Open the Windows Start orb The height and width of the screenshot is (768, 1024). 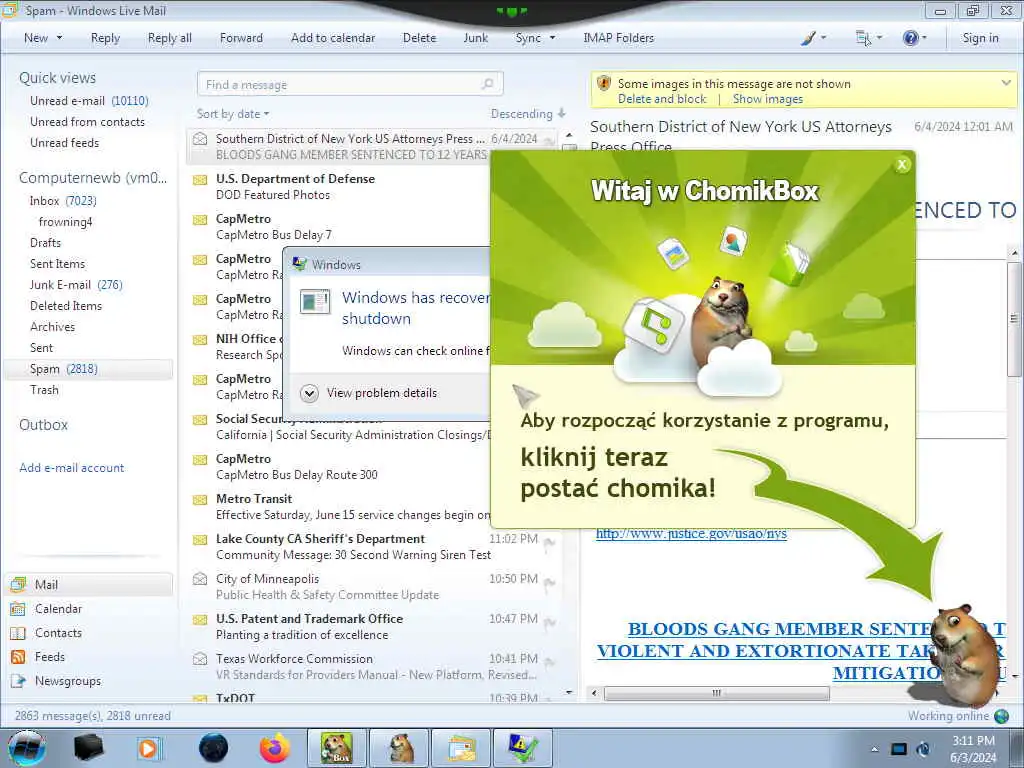[27, 748]
